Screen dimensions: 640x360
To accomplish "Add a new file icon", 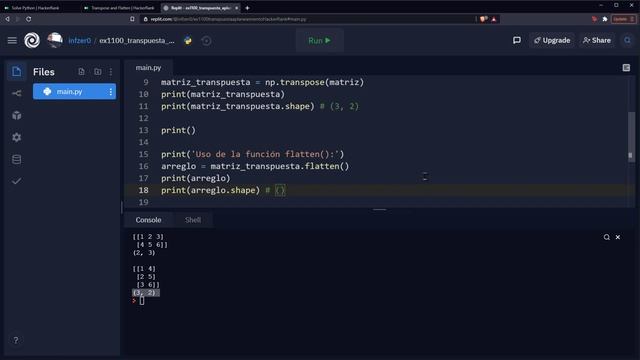I will [81, 72].
